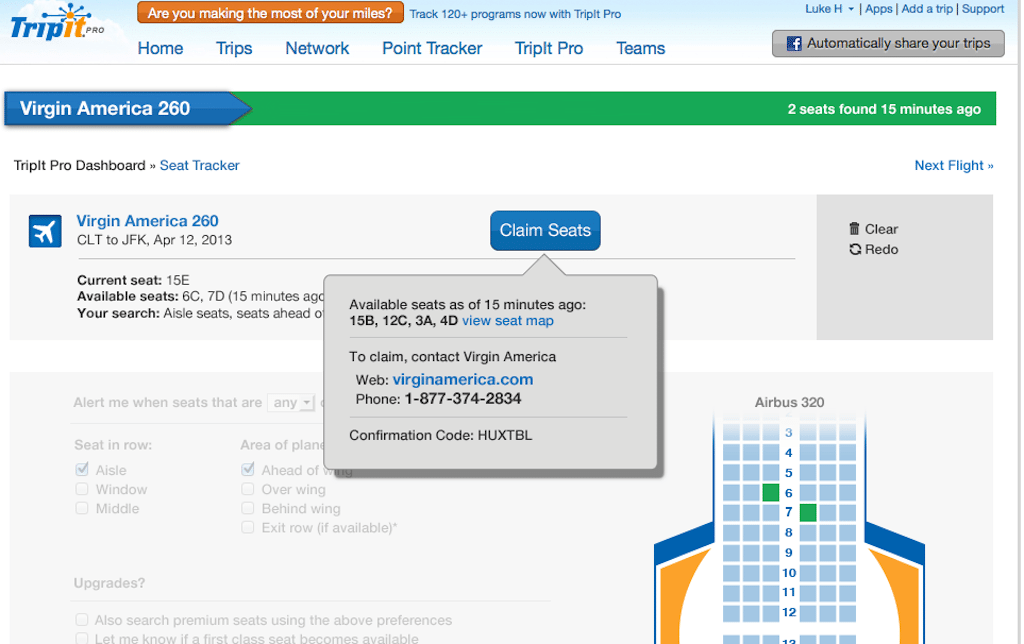Open the Support link

click(983, 9)
